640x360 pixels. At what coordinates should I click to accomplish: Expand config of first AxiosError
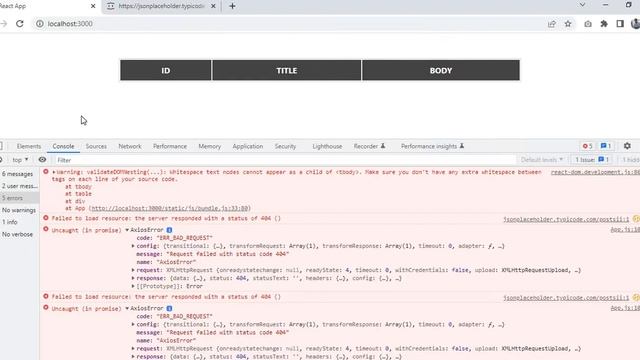pyautogui.click(x=133, y=246)
